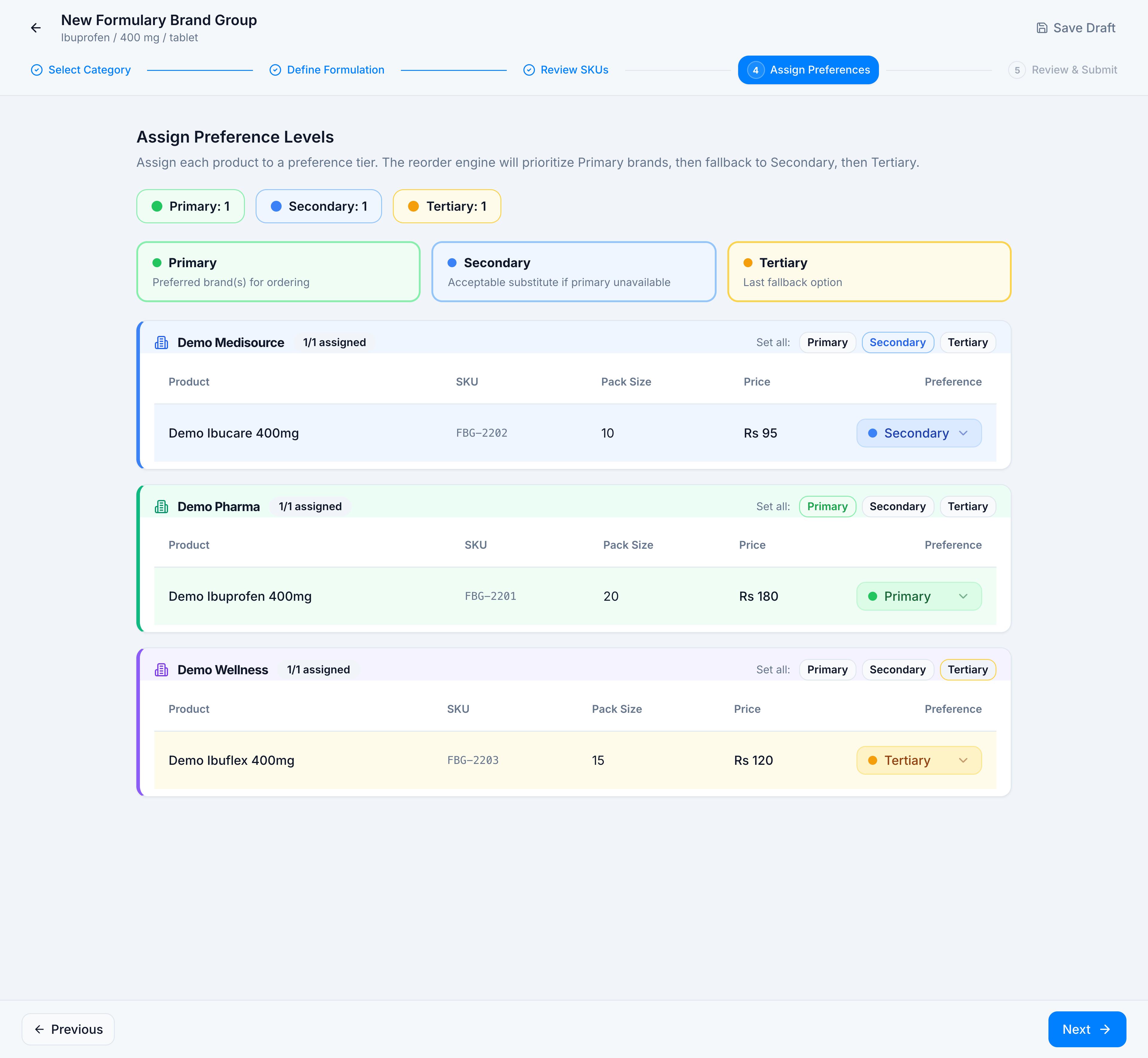Click price Rs 180
The image size is (1148, 1058).
pyautogui.click(x=759, y=597)
